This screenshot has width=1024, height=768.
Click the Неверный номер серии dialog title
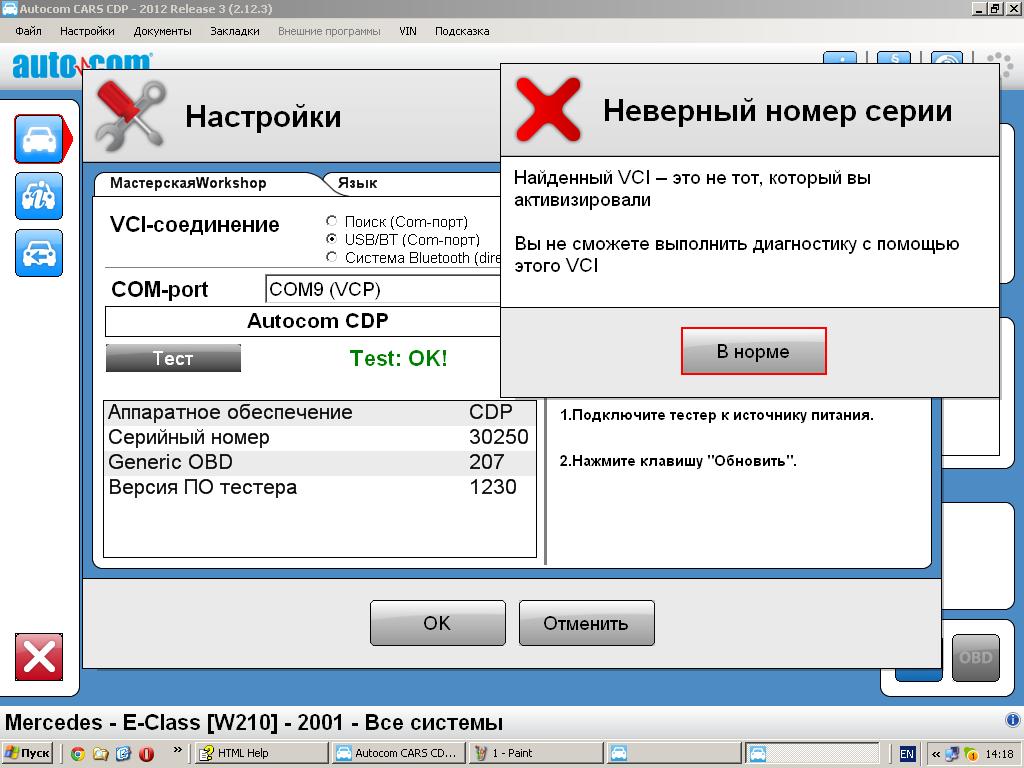point(777,110)
